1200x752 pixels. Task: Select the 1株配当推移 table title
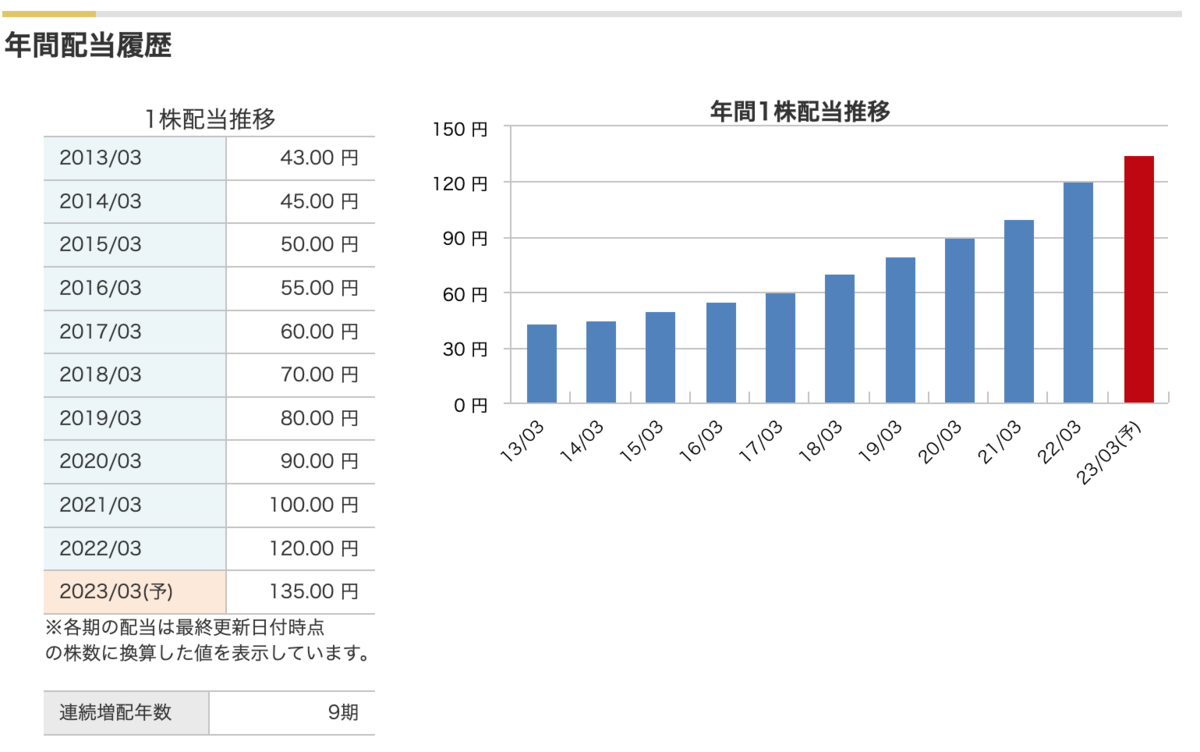point(210,120)
